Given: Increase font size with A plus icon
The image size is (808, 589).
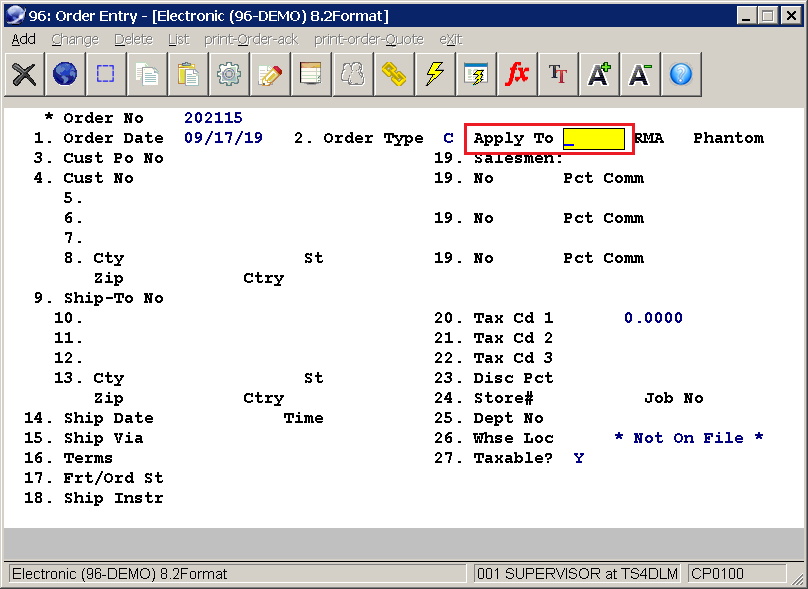Looking at the screenshot, I should click(599, 74).
